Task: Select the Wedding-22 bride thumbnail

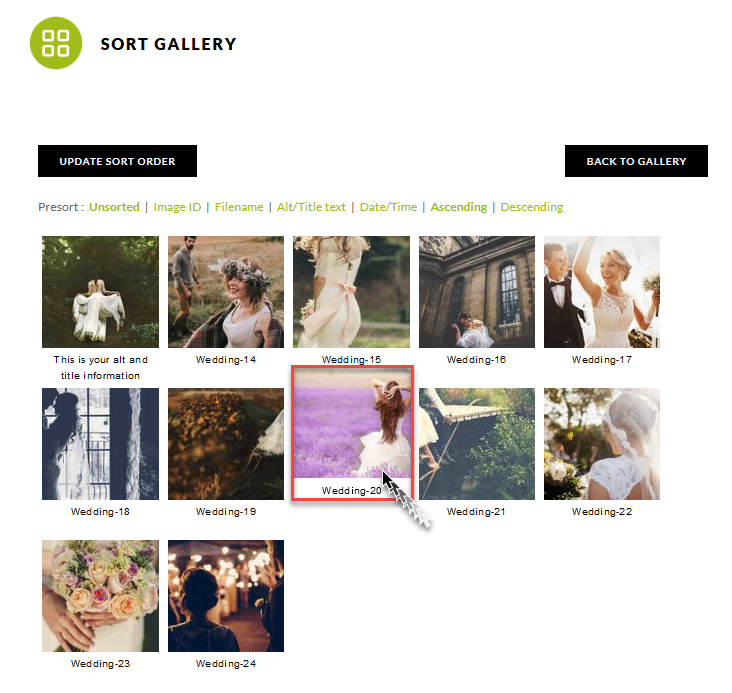Action: 602,444
